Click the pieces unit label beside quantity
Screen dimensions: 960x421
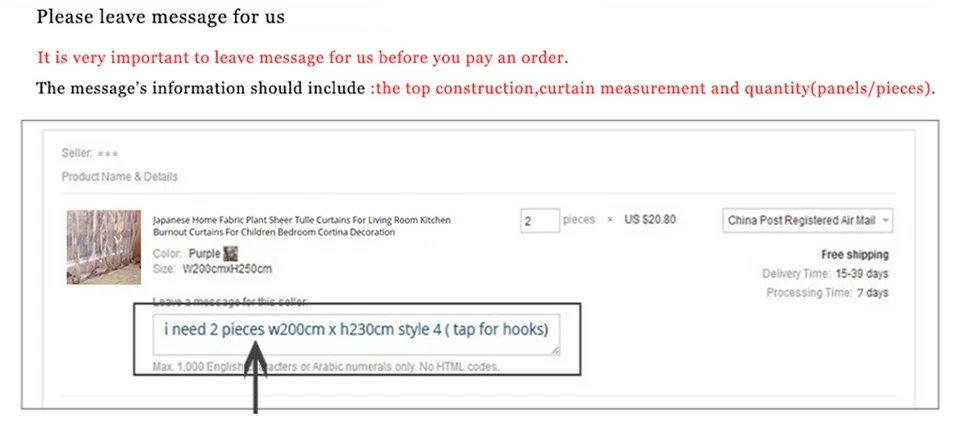(x=579, y=219)
